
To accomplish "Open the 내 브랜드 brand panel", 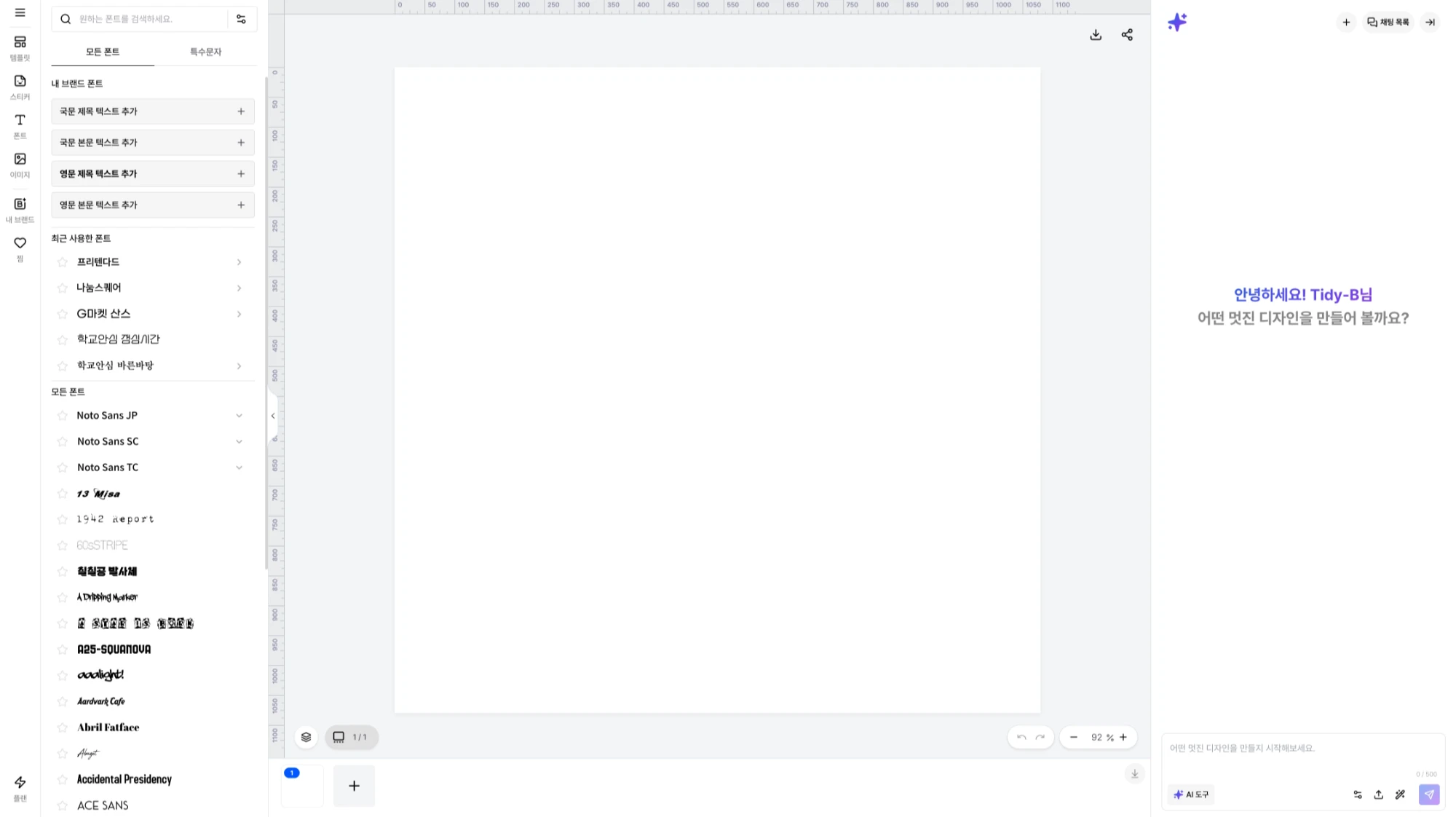I will (x=20, y=210).
